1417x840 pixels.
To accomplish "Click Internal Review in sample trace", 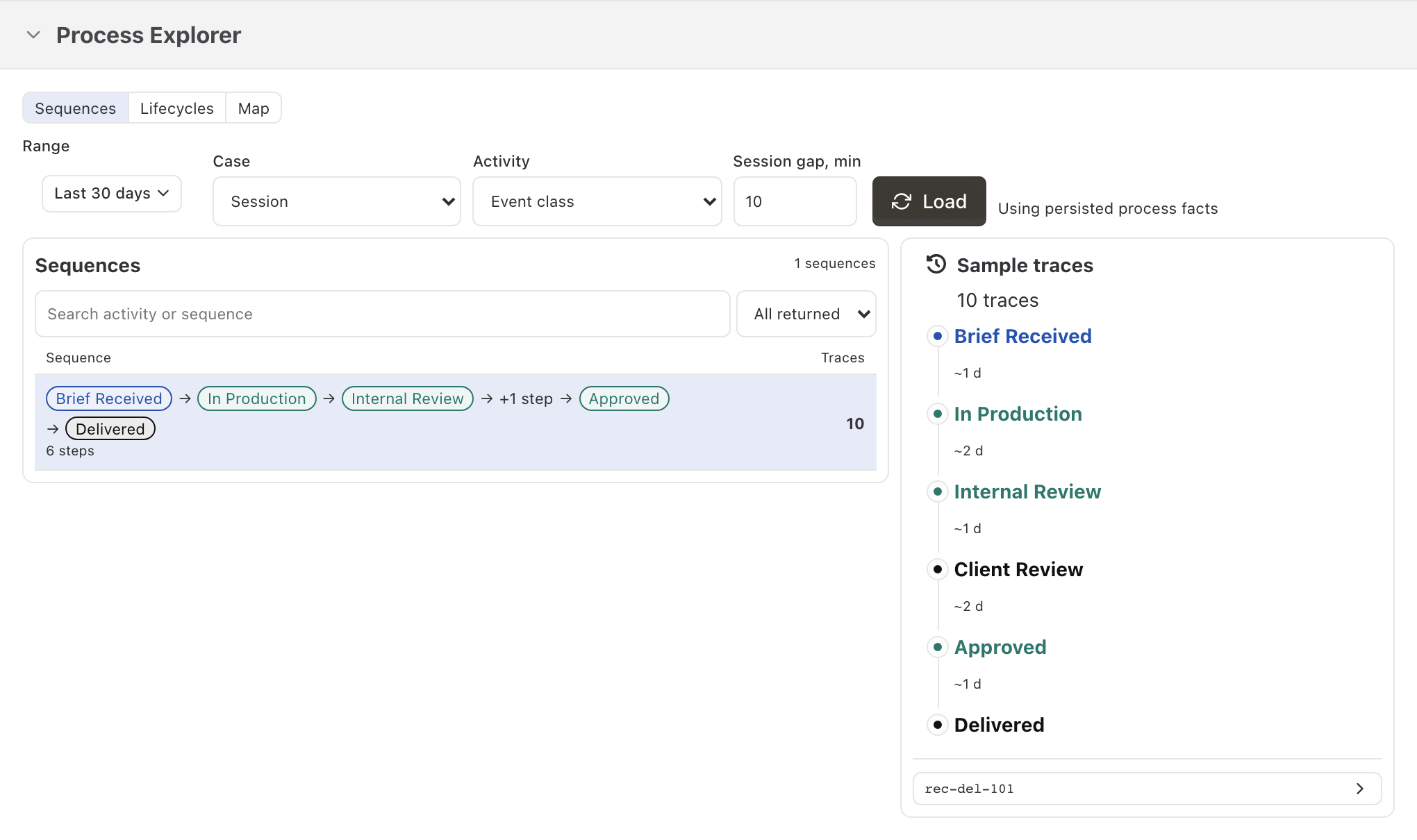I will (x=1027, y=492).
